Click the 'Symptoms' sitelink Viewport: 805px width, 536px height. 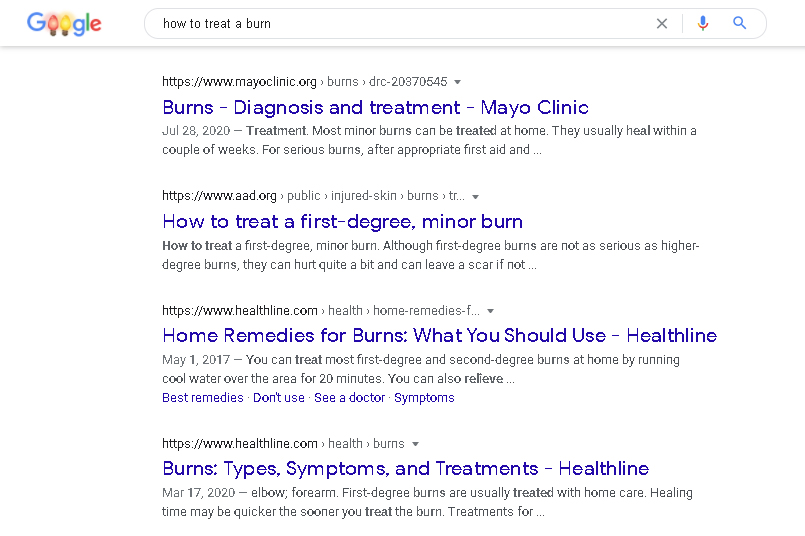(424, 398)
